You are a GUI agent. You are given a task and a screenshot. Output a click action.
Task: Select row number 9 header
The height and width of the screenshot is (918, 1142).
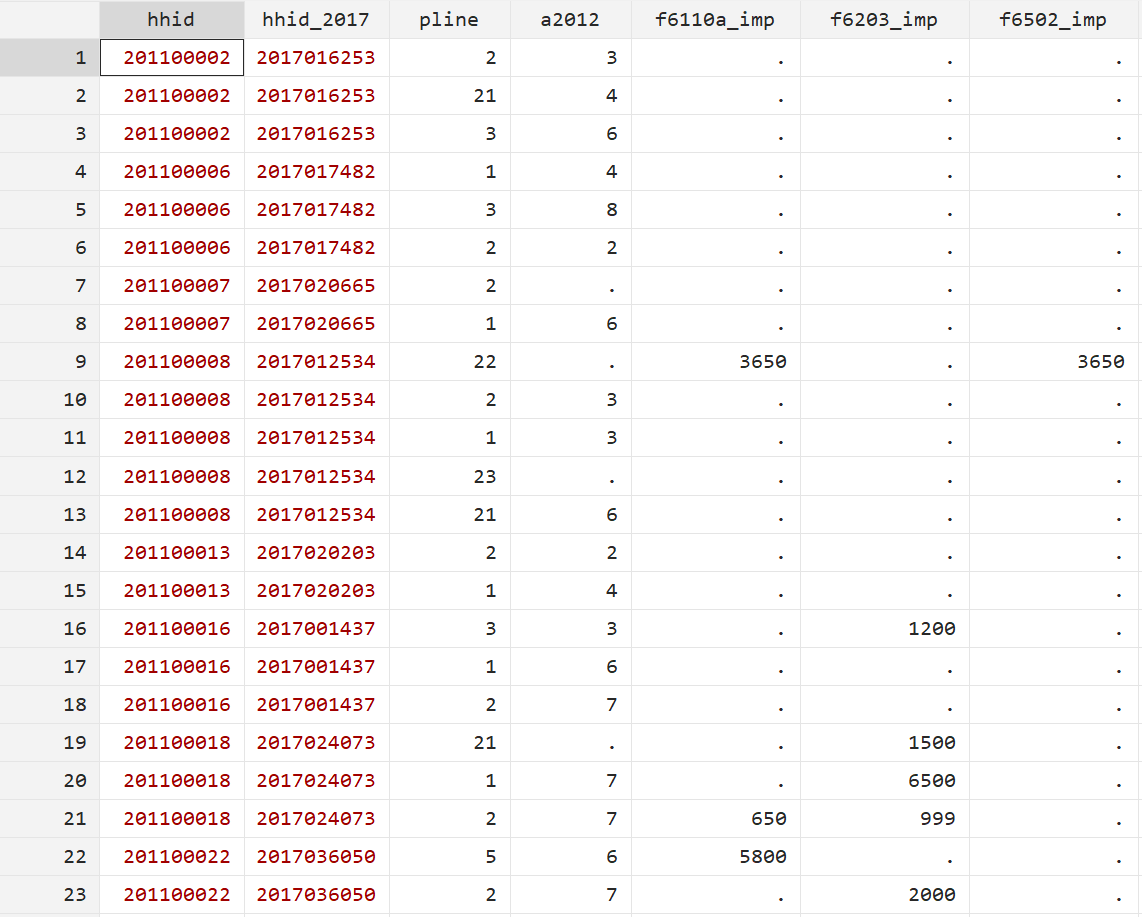click(x=50, y=361)
